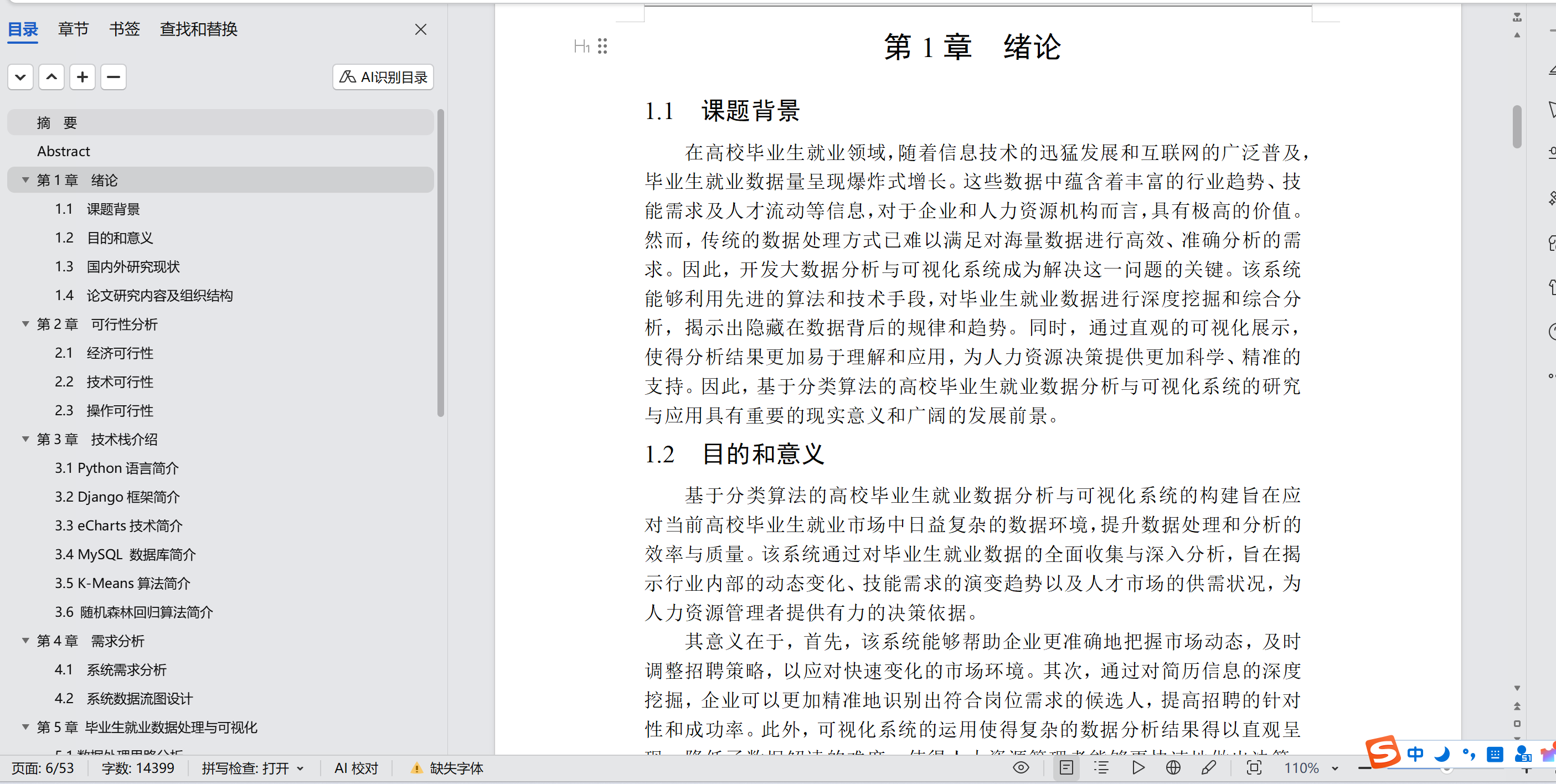
Task: Click the reading mode play icon
Action: click(x=1138, y=768)
